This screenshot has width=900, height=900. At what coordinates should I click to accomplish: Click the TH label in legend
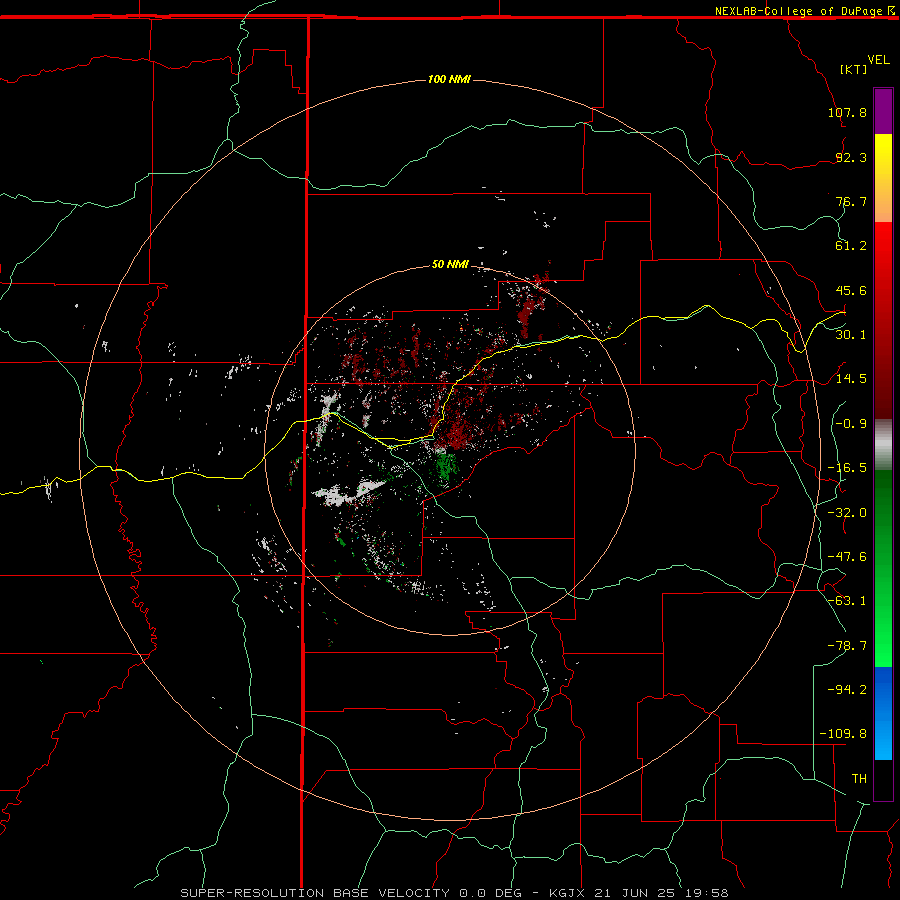point(859,779)
